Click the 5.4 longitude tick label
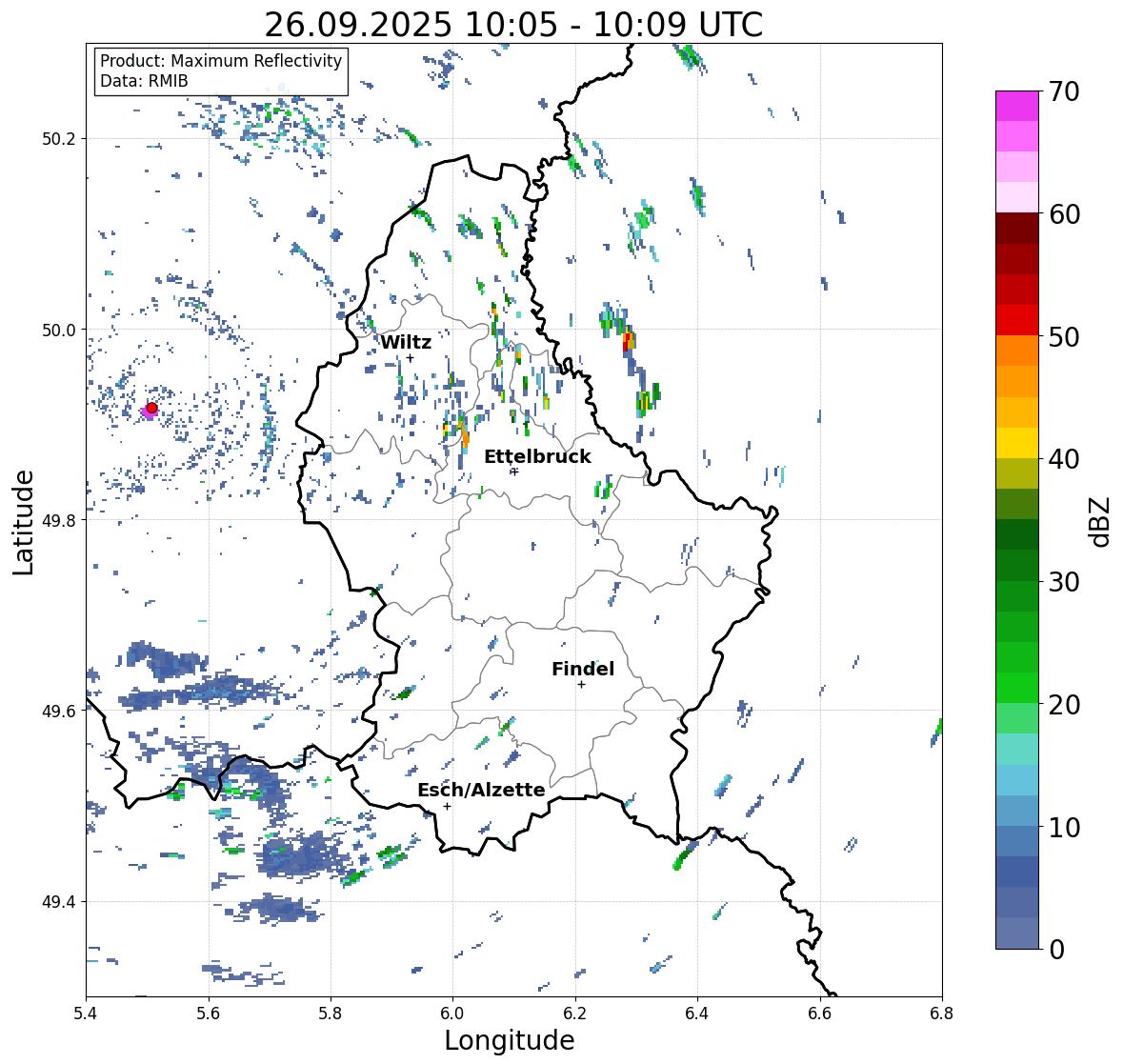Screen dimensions: 1123x1064 coord(86,1014)
